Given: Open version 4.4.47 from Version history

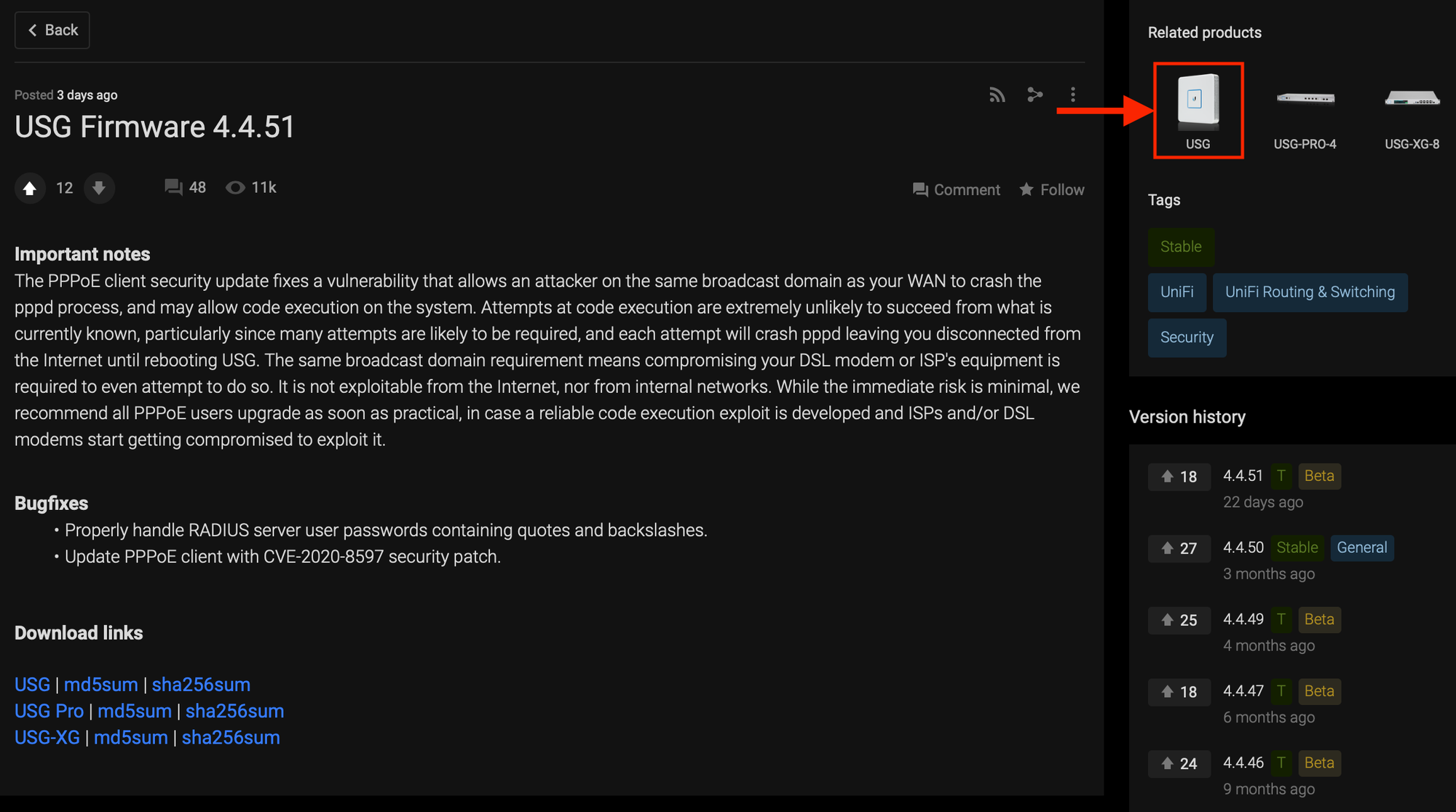Looking at the screenshot, I should tap(1243, 691).
